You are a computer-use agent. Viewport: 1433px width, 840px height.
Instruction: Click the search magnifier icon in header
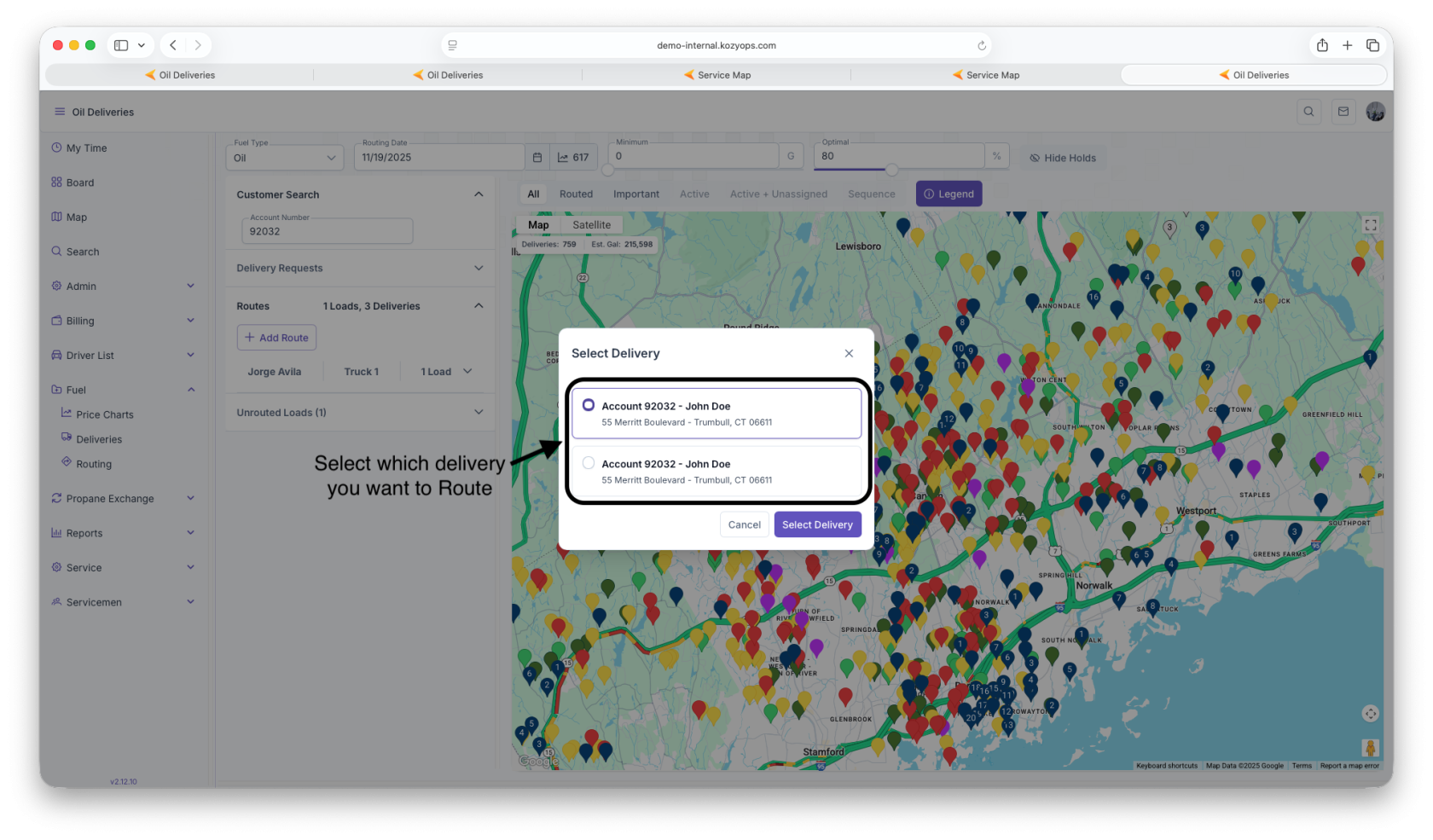pos(1308,112)
